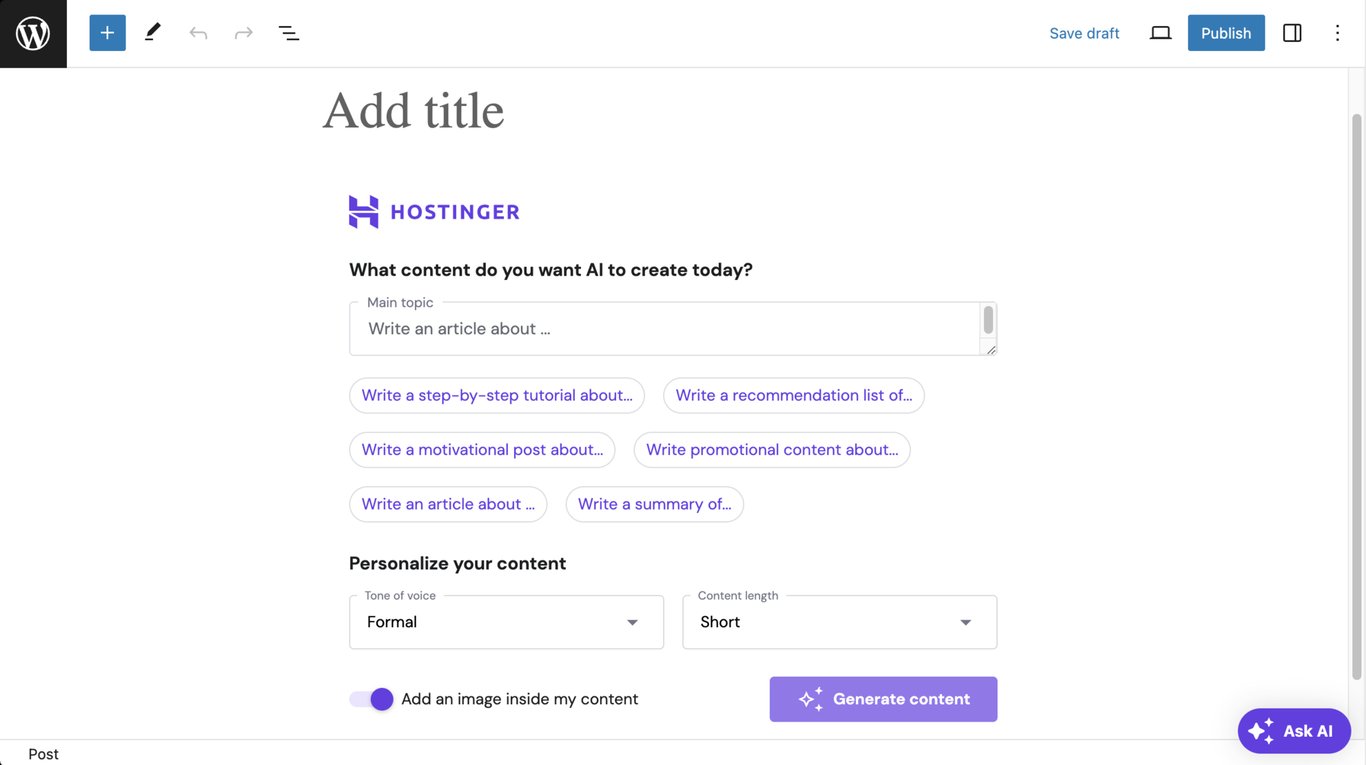Open the Content length dropdown

(x=965, y=621)
